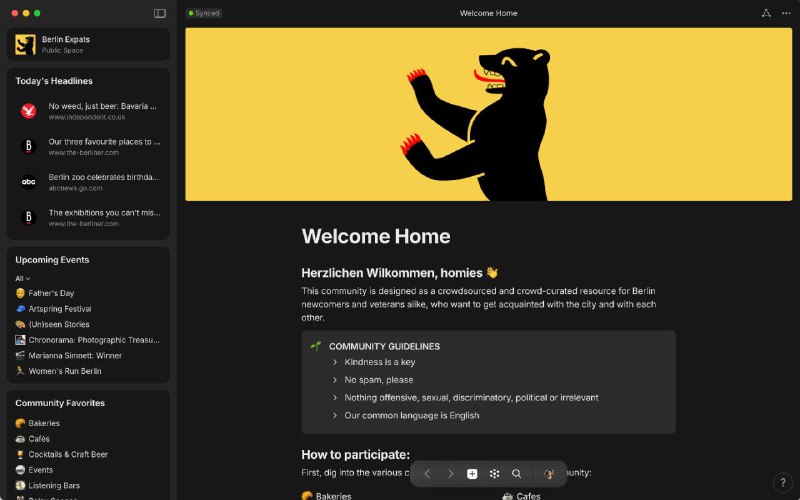Click the help question mark button
This screenshot has width=800, height=500.
coord(782,482)
